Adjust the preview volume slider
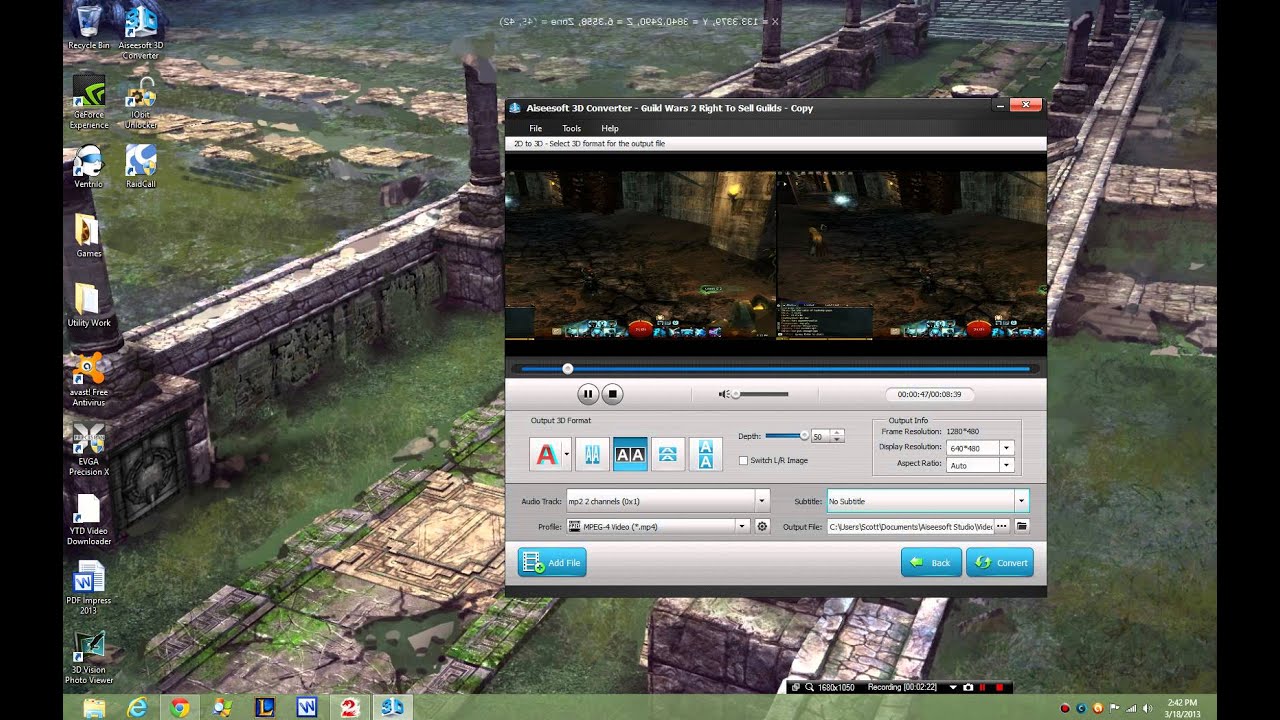The height and width of the screenshot is (720, 1280). tap(762, 394)
